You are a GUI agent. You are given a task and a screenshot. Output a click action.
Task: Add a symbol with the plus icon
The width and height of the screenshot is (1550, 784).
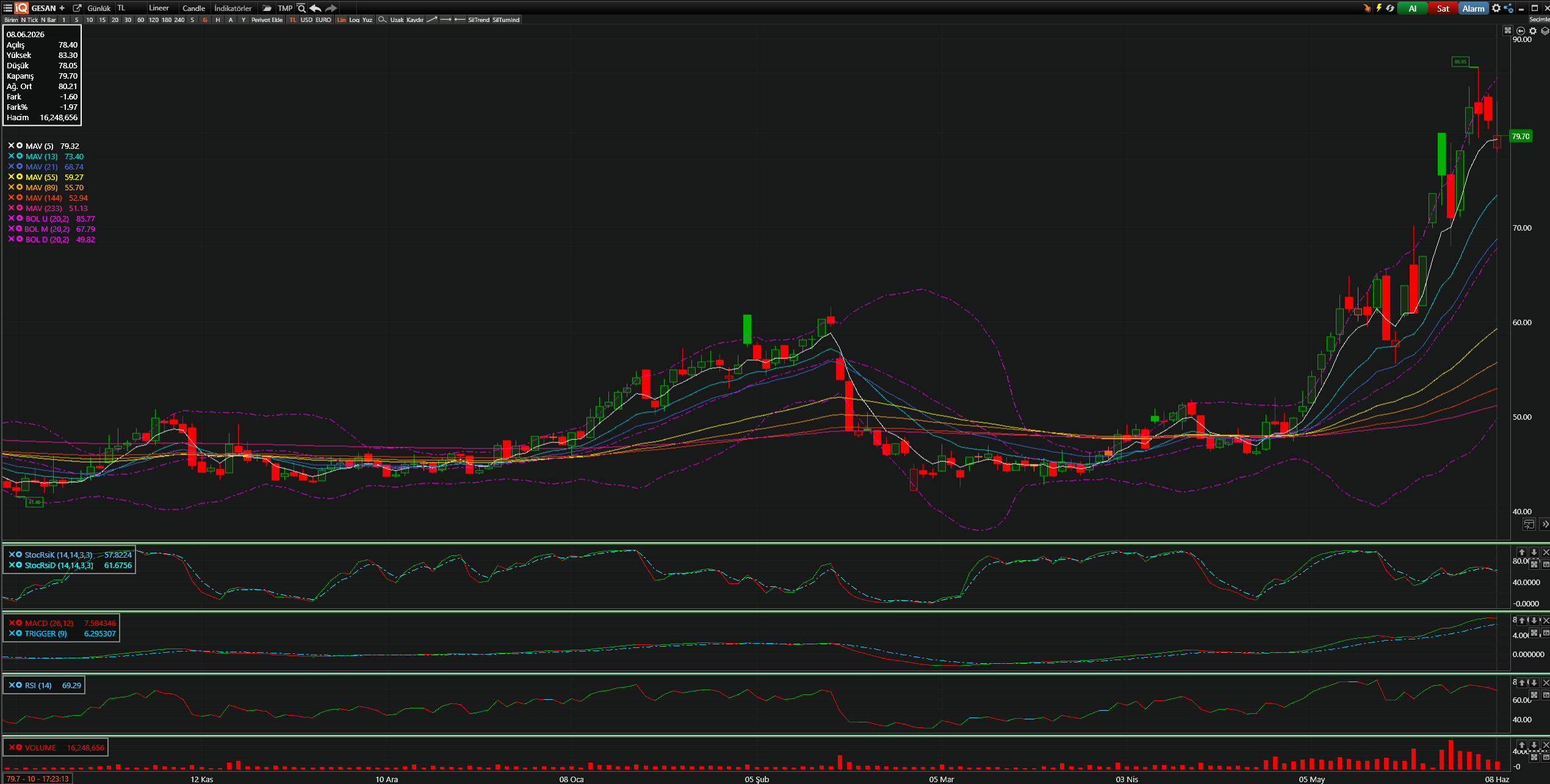(62, 8)
